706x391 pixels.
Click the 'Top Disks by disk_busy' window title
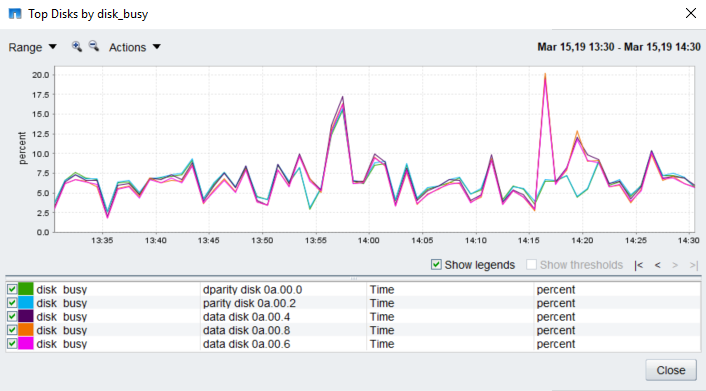[x=88, y=14]
